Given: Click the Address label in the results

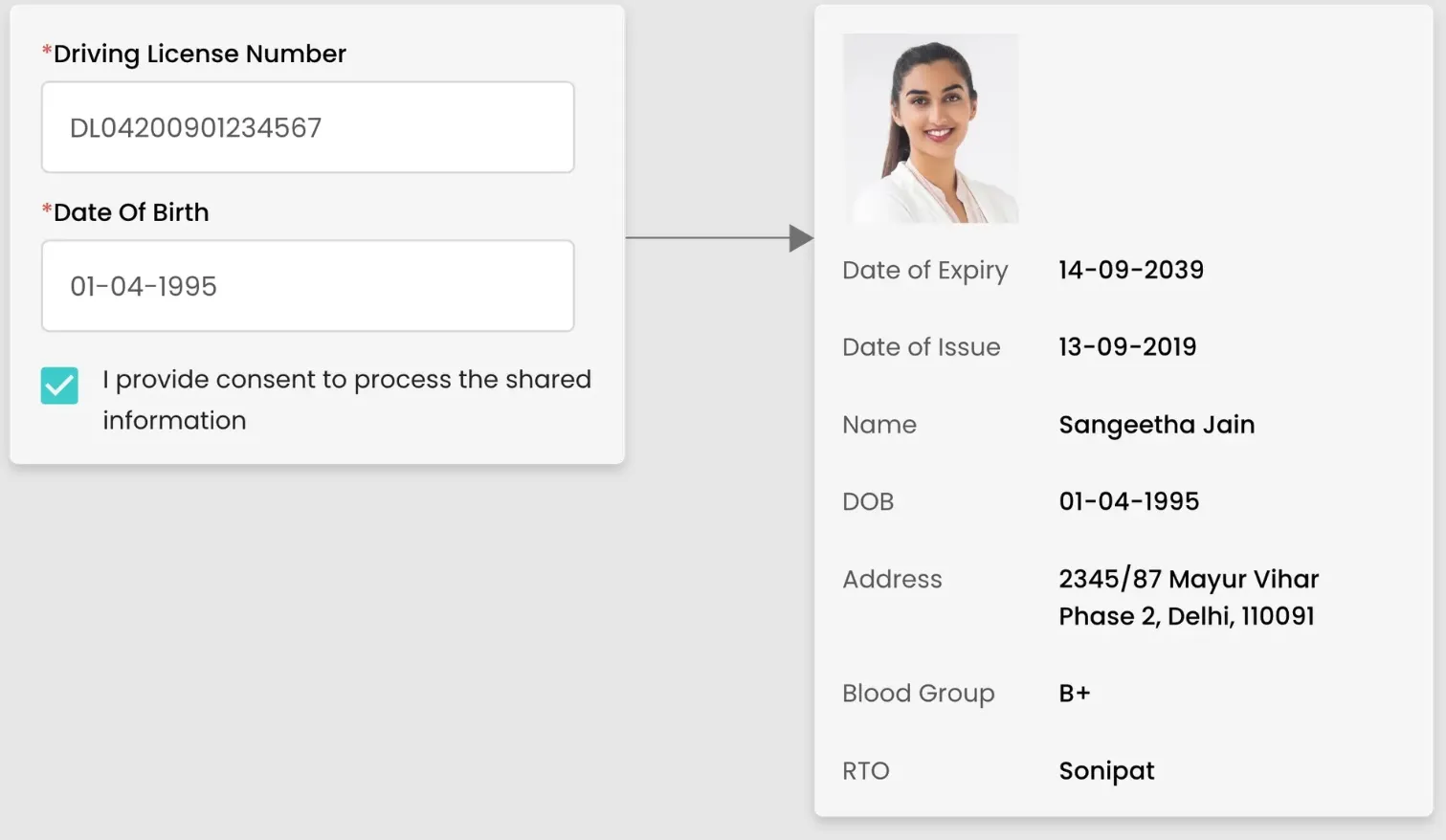Looking at the screenshot, I should (892, 579).
